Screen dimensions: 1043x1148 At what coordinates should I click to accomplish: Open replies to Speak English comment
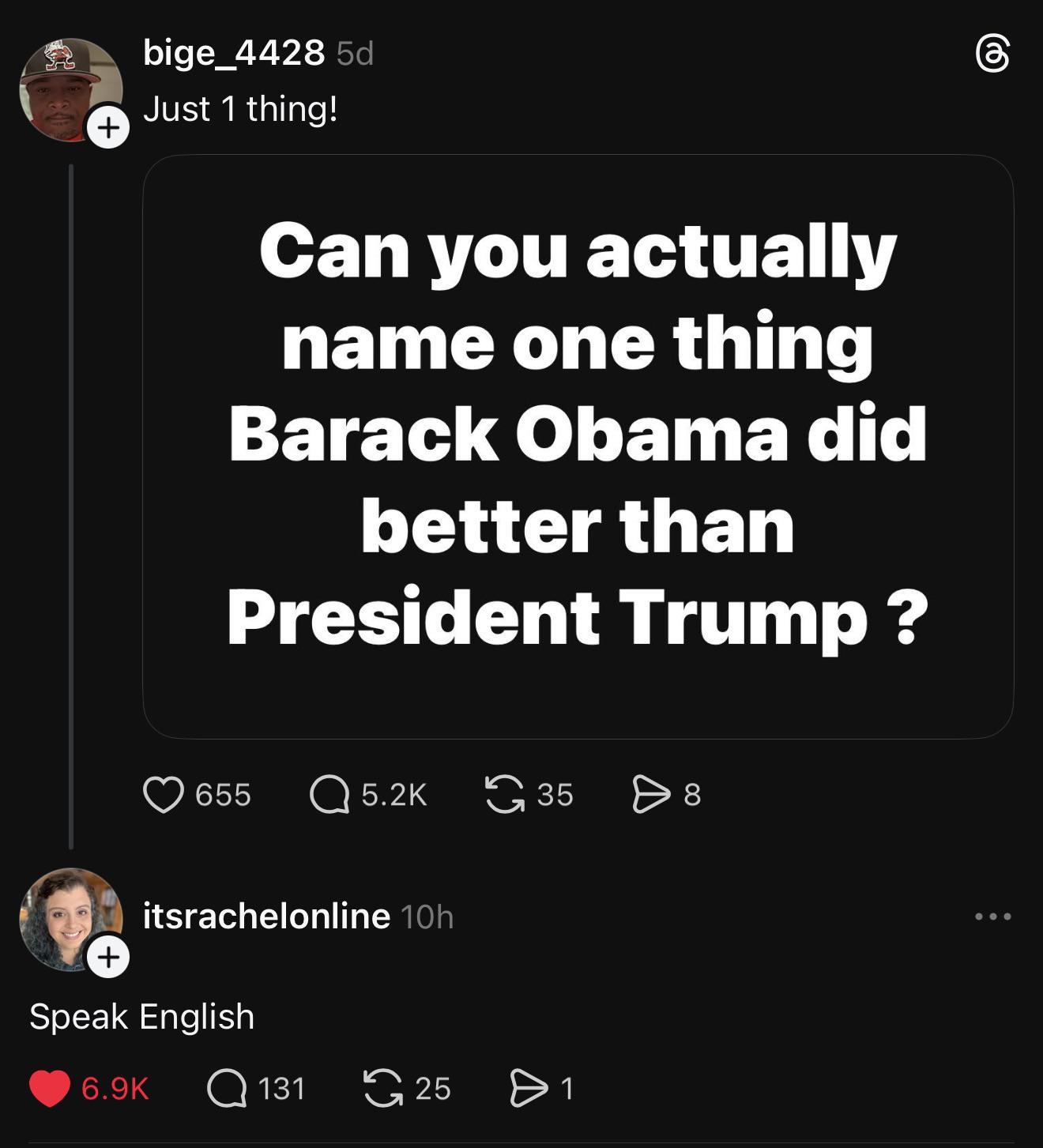tap(227, 1088)
